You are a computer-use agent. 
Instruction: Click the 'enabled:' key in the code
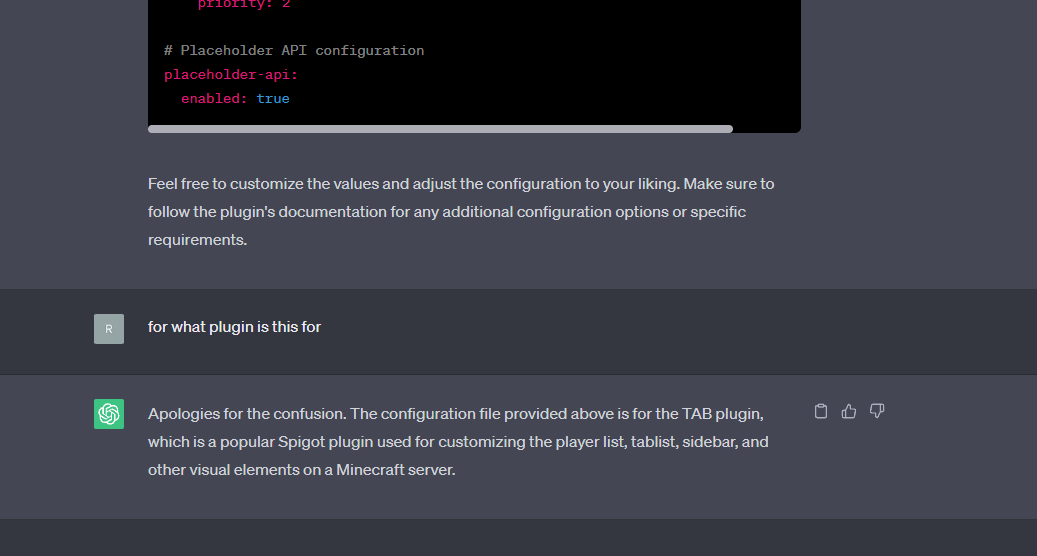[x=214, y=99]
